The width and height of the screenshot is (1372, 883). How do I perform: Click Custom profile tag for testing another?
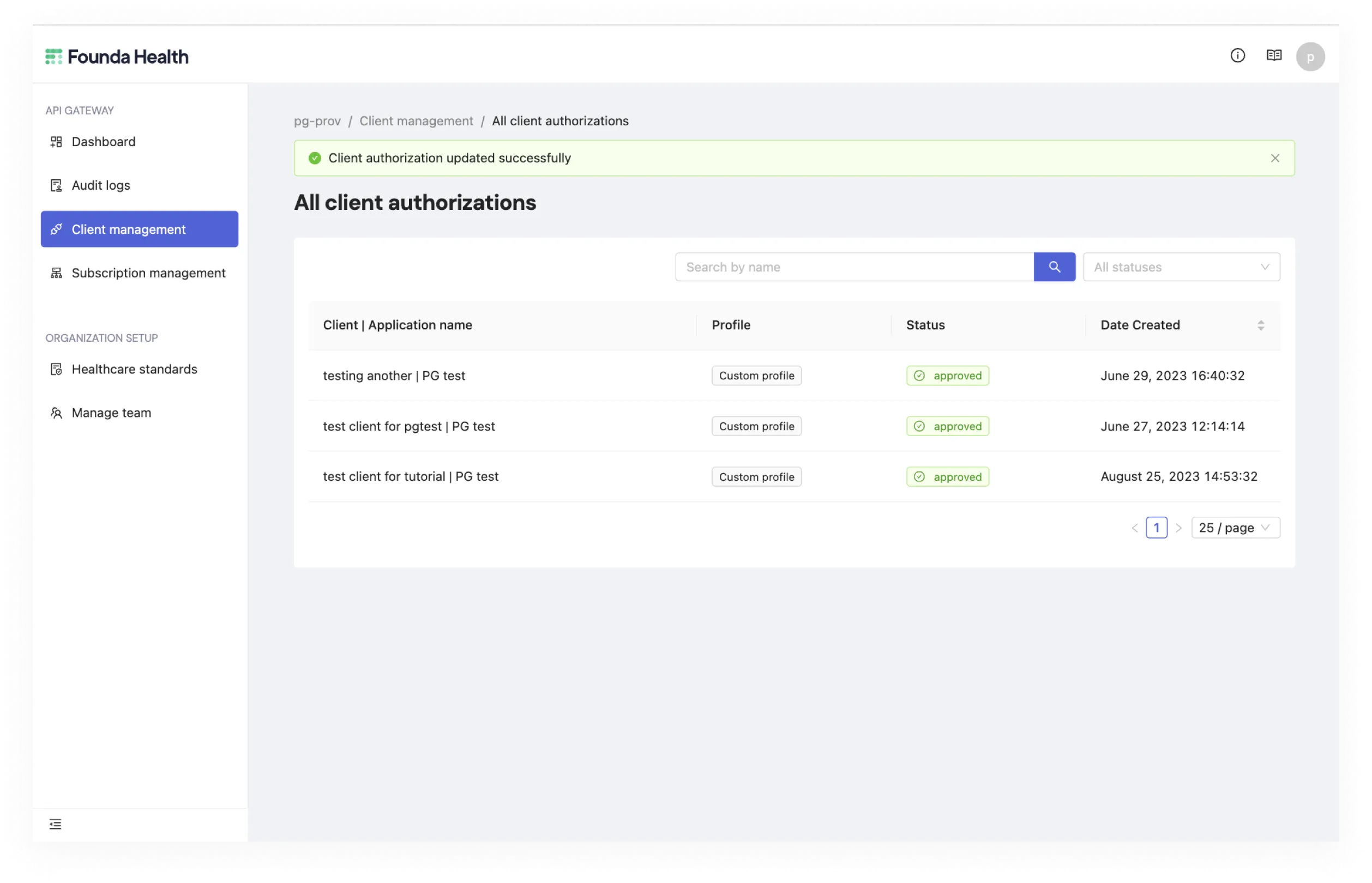[x=756, y=376]
